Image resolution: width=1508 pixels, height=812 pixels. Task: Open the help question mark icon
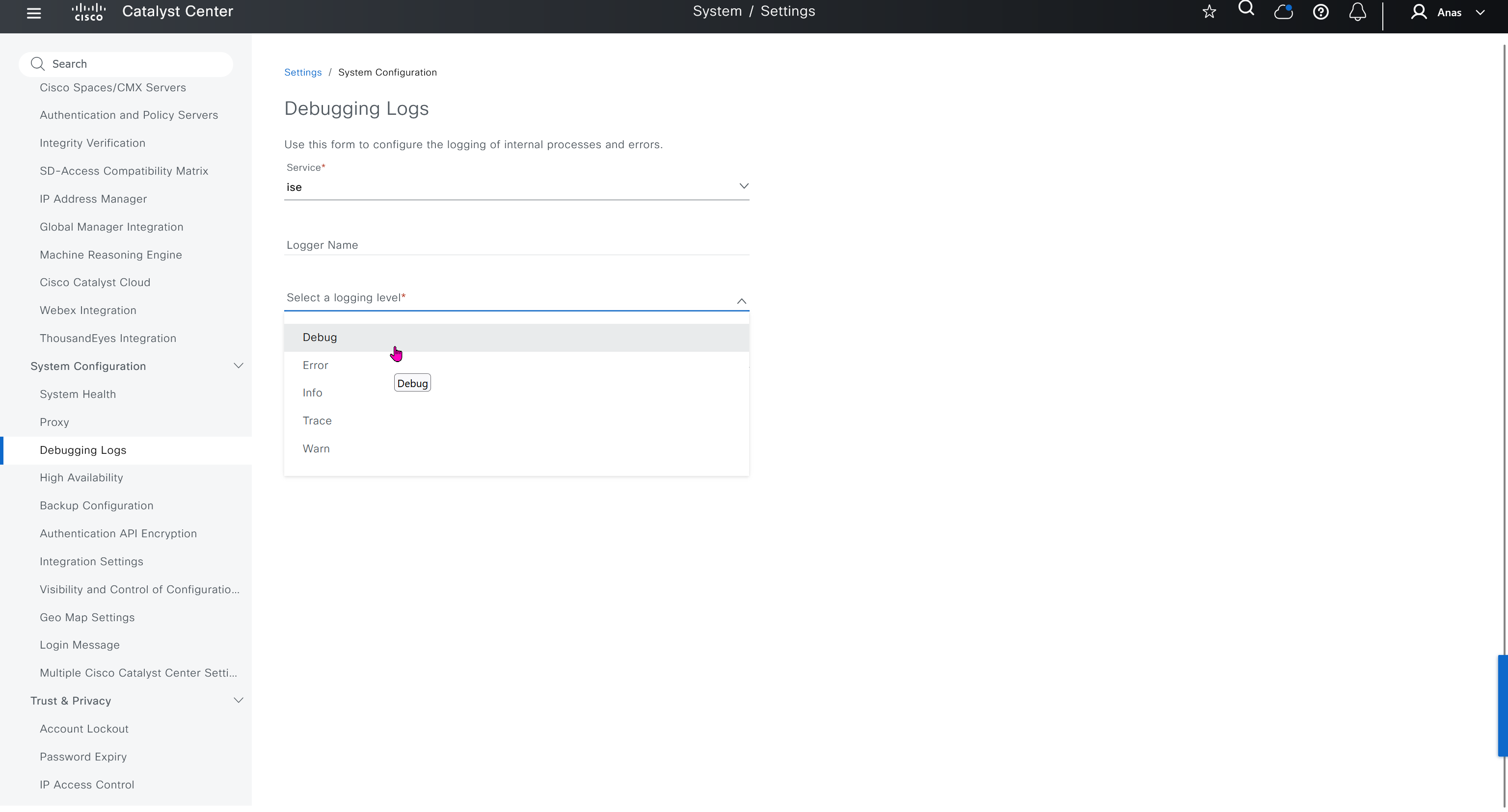tap(1320, 12)
